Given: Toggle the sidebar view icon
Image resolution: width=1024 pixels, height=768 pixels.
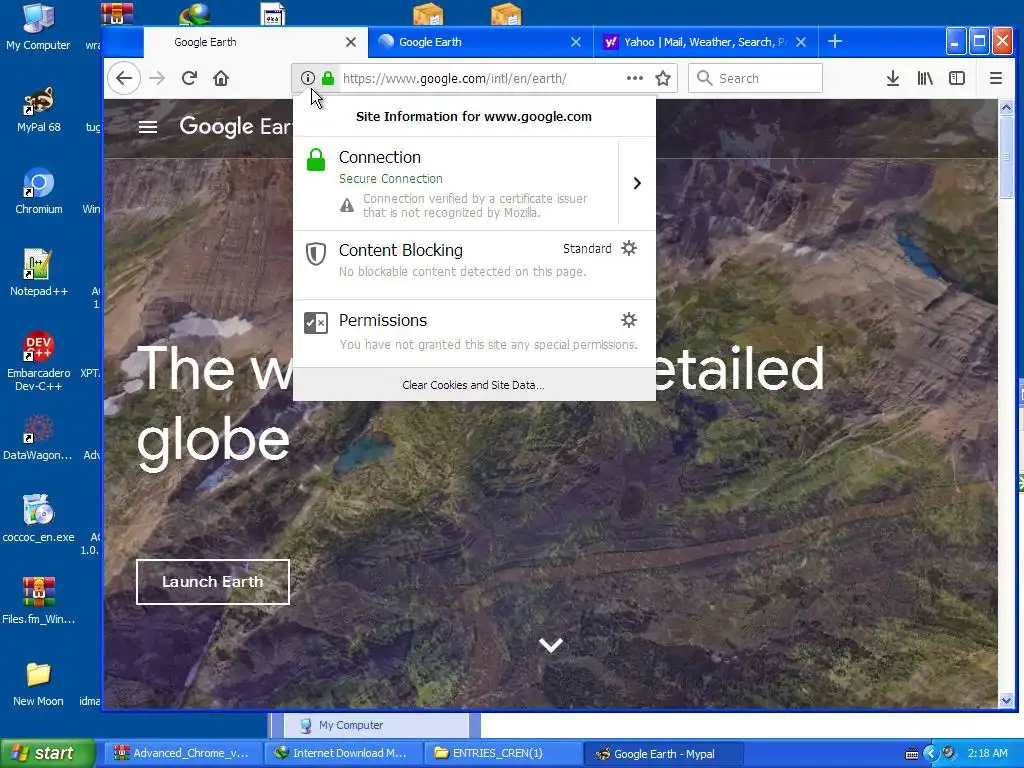Looking at the screenshot, I should point(957,78).
